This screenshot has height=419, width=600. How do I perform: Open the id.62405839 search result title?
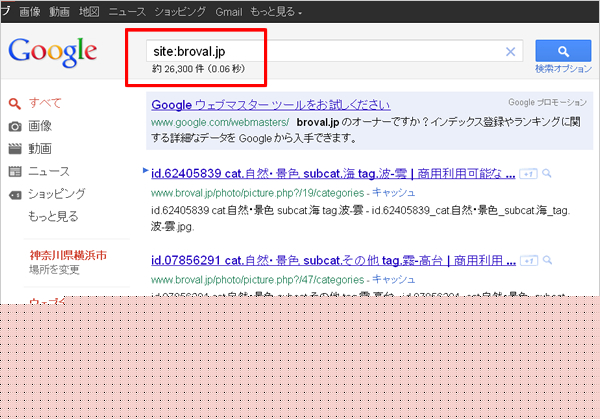pos(333,174)
